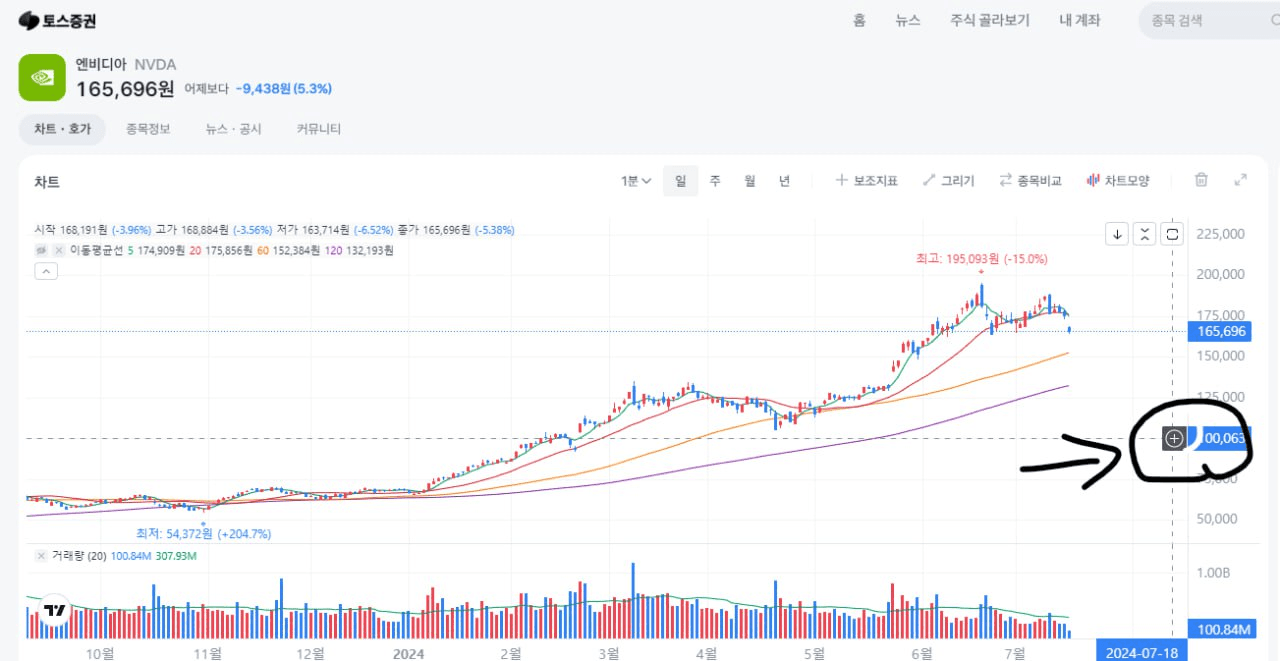Click the 20-day moving average value 175,856원
This screenshot has width=1280, height=661.
point(228,250)
